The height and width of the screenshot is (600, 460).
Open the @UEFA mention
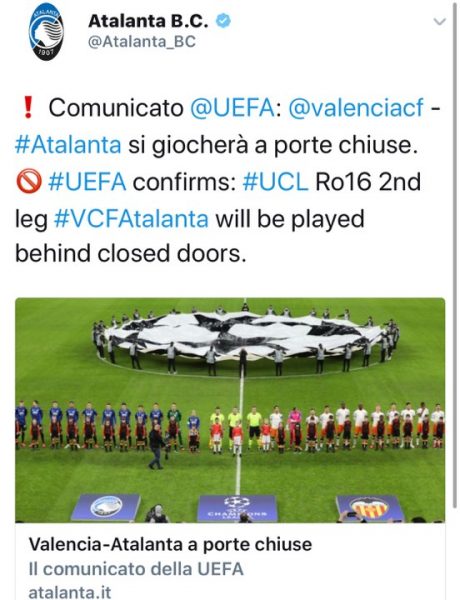pyautogui.click(x=232, y=108)
